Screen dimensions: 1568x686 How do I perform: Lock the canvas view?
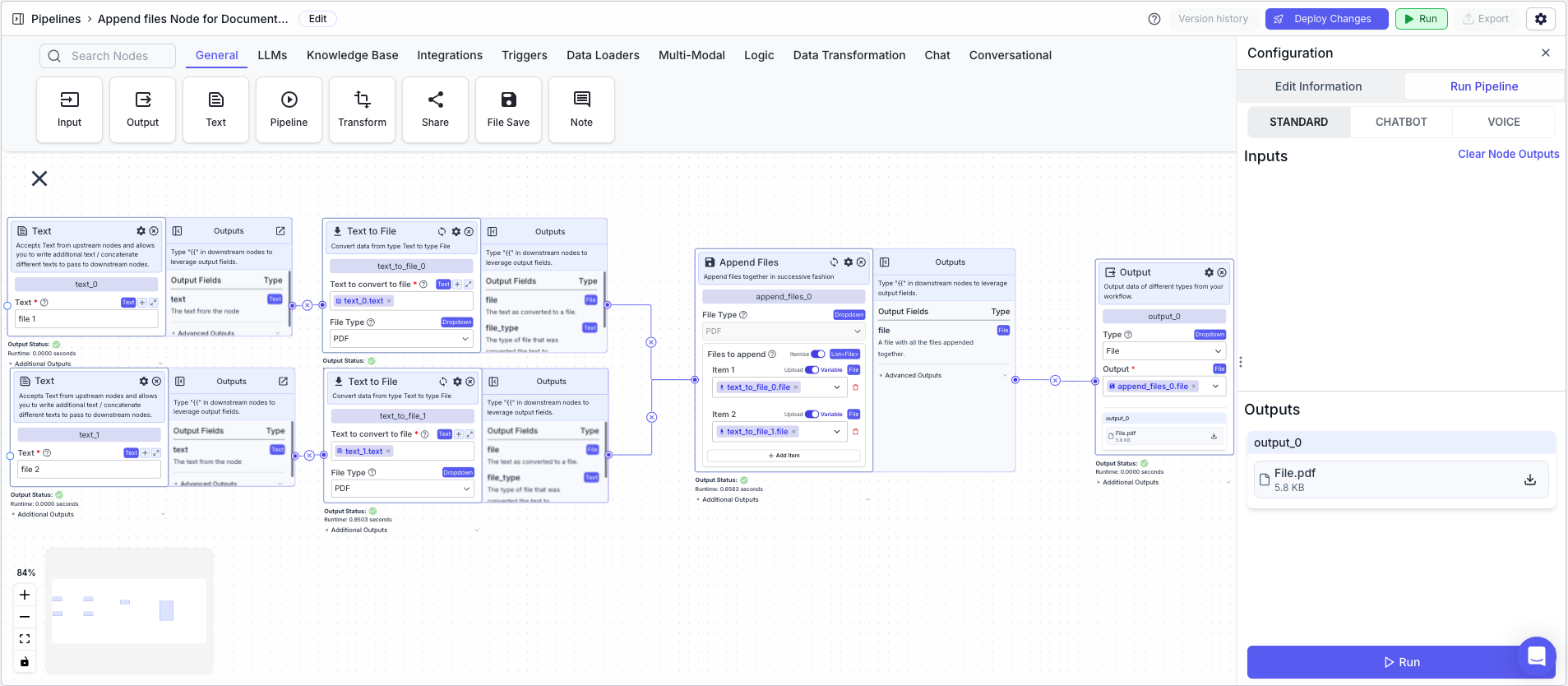(25, 661)
